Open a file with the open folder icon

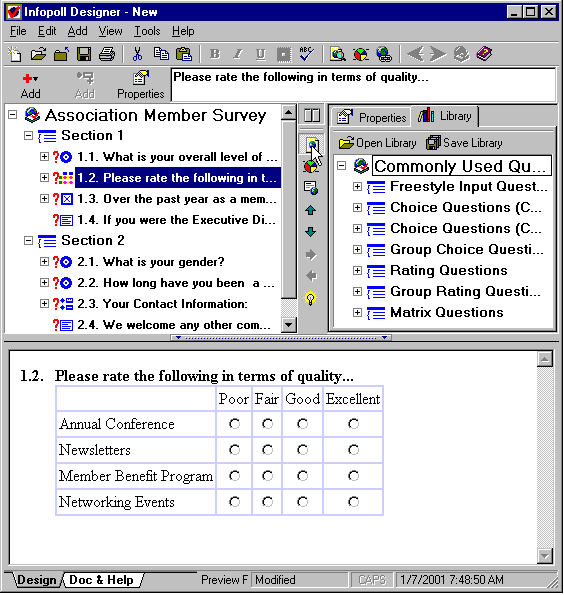(38, 54)
